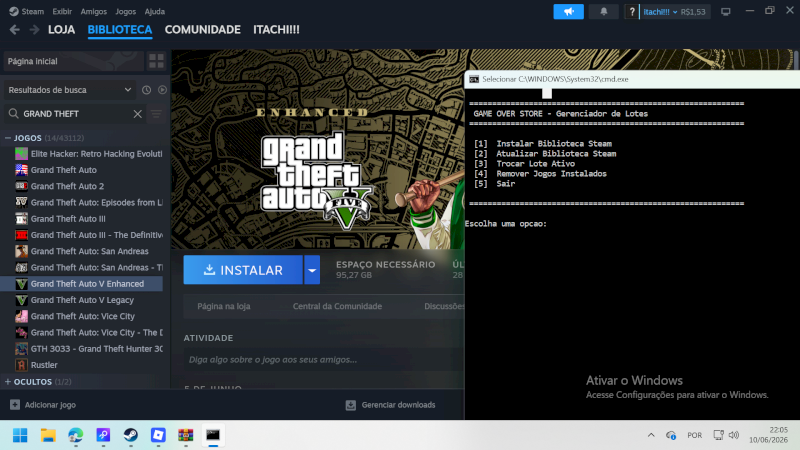This screenshot has height=450, width=800.
Task: Collapse the JOGOS category
Action: pyautogui.click(x=8, y=138)
